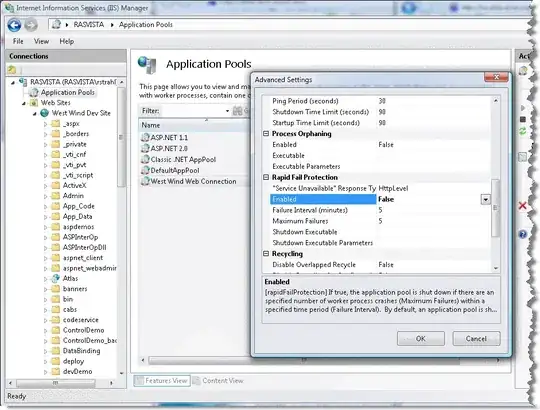The image size is (540, 410).
Task: Select Disable Overlapped Recycle setting
Action: point(381,265)
